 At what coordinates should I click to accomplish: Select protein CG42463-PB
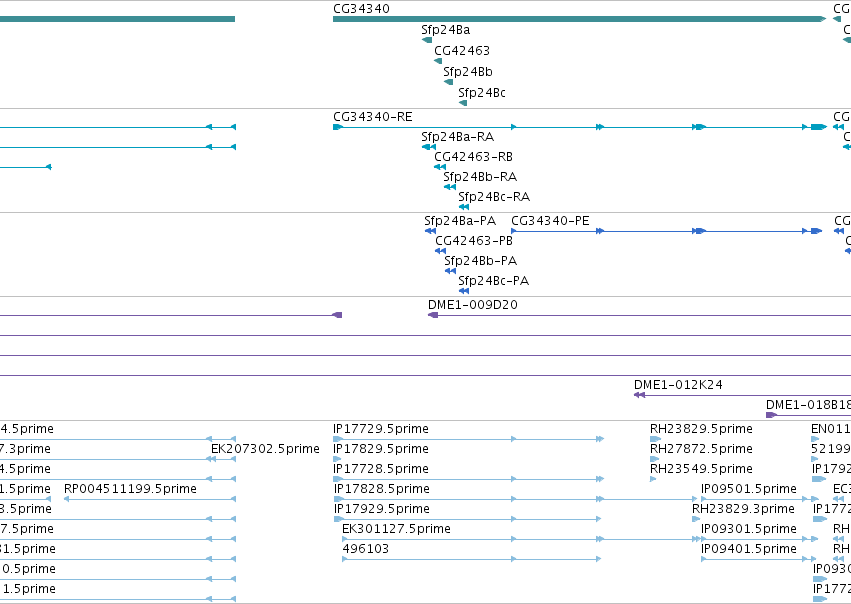click(x=474, y=241)
